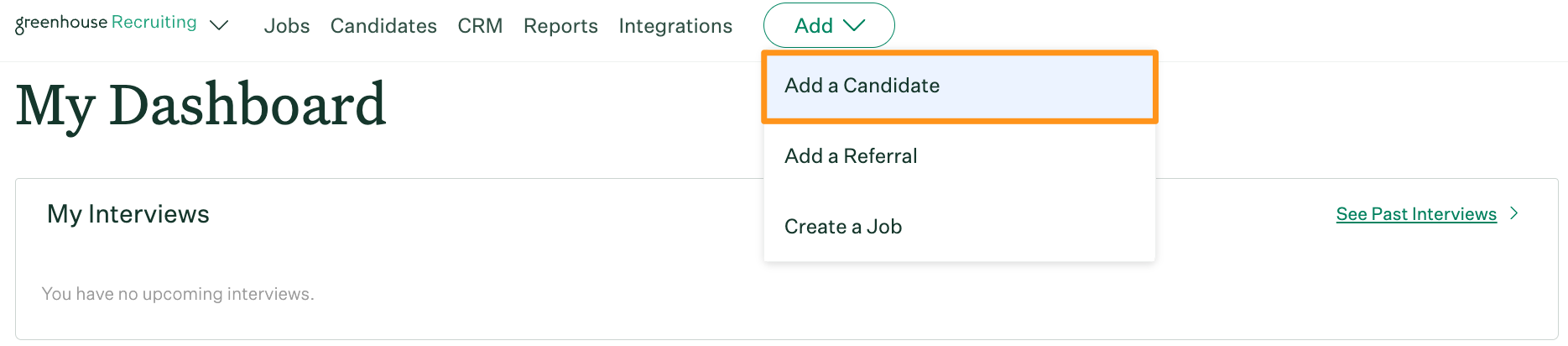Choose Add a Referral from the menu
The height and width of the screenshot is (346, 1568).
coord(851,156)
